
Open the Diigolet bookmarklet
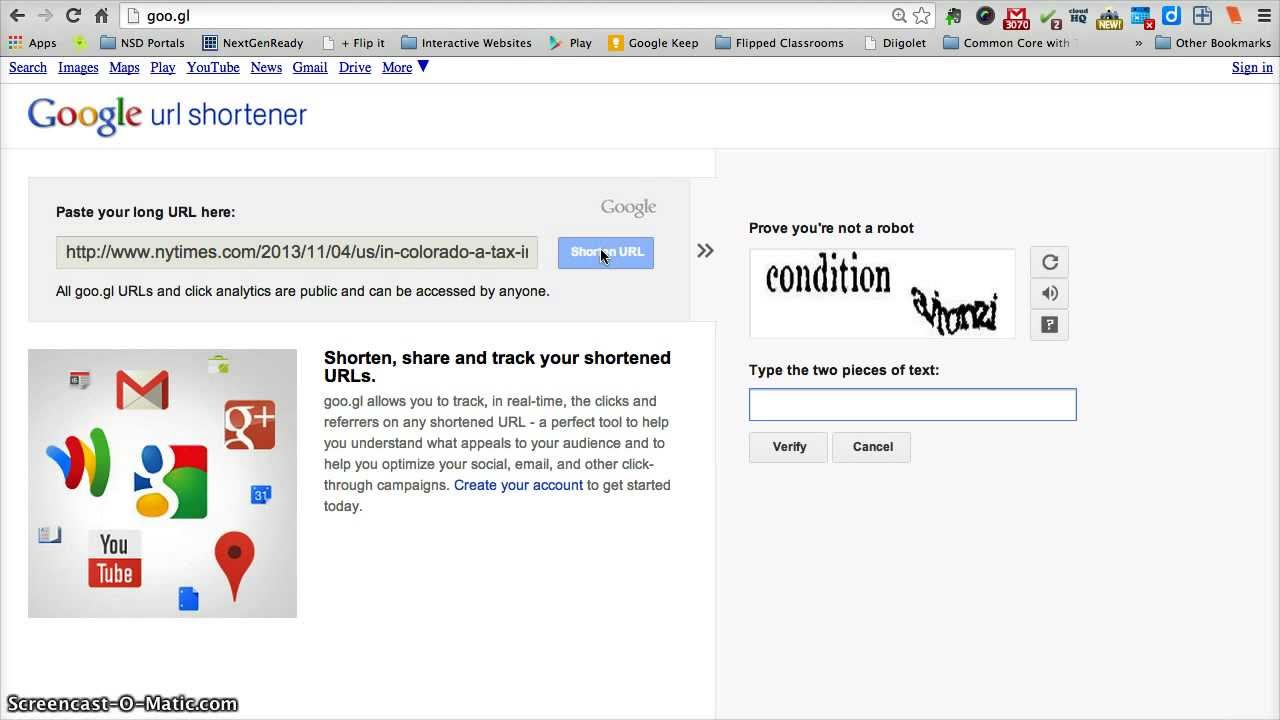point(895,43)
